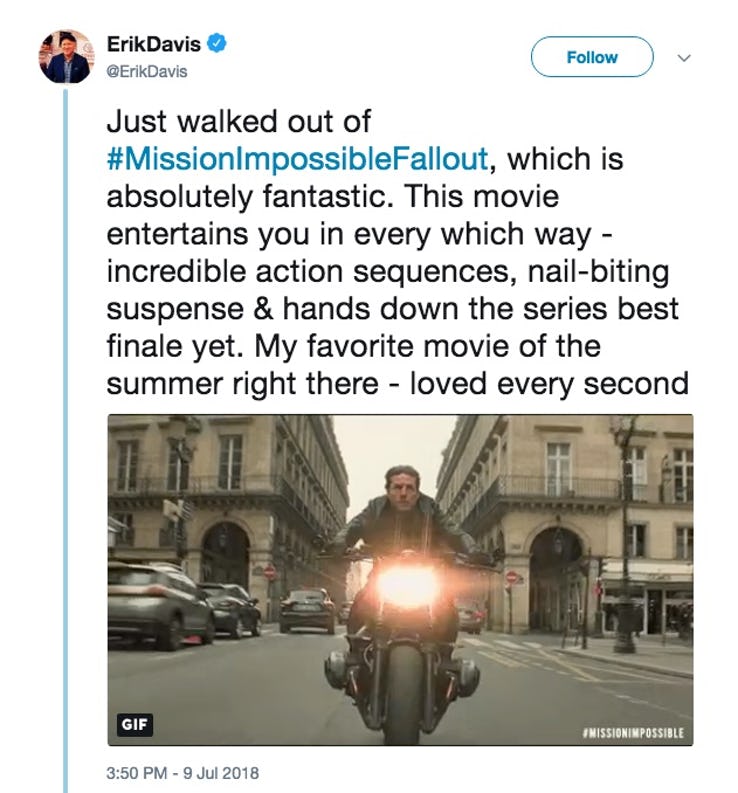Click the #MISSIONIMPOSSIBLE watermark in the GIF
The height and width of the screenshot is (793, 738).
click(631, 732)
